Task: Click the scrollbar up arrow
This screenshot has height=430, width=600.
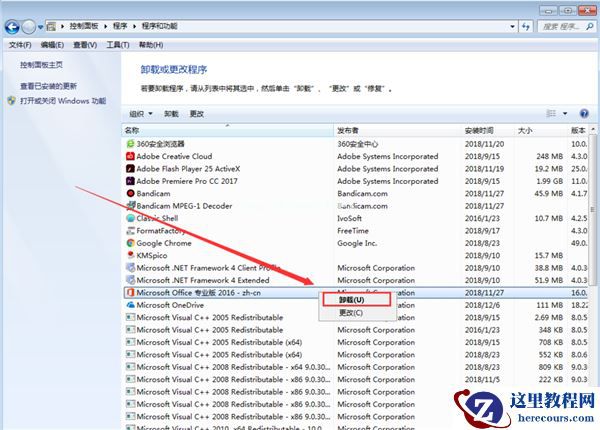Action: click(593, 130)
